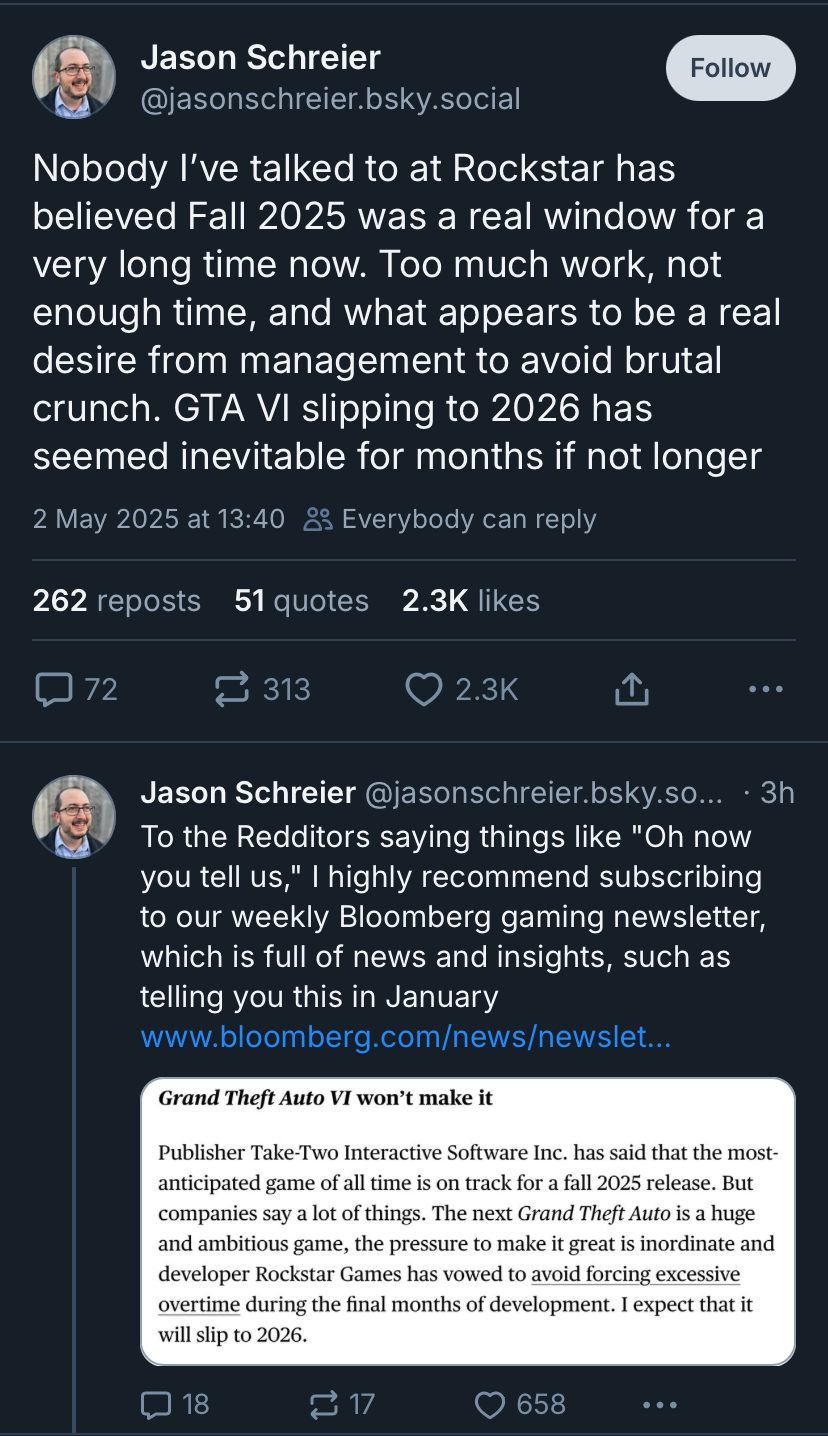This screenshot has width=828, height=1436.
Task: View the 262 reposts list
Action: click(117, 601)
